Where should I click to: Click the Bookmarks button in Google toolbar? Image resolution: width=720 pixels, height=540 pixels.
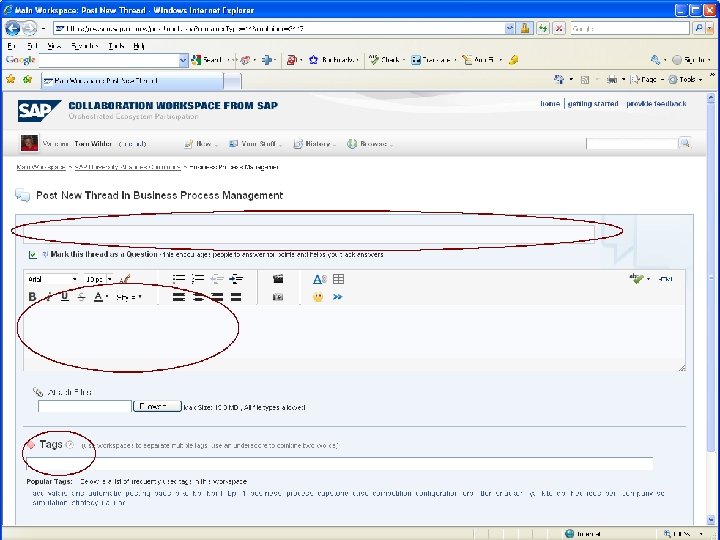click(x=333, y=60)
